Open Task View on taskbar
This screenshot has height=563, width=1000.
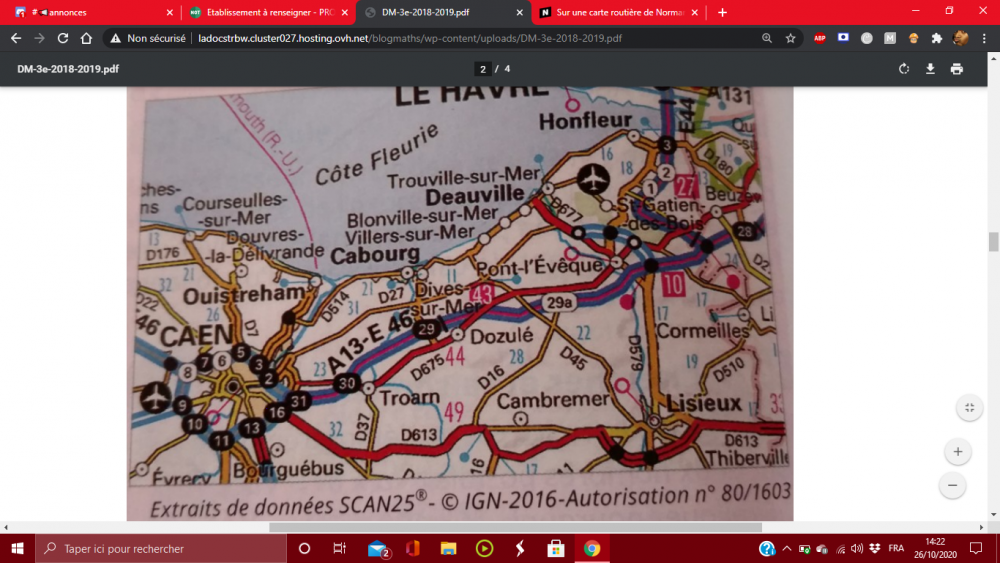point(339,548)
